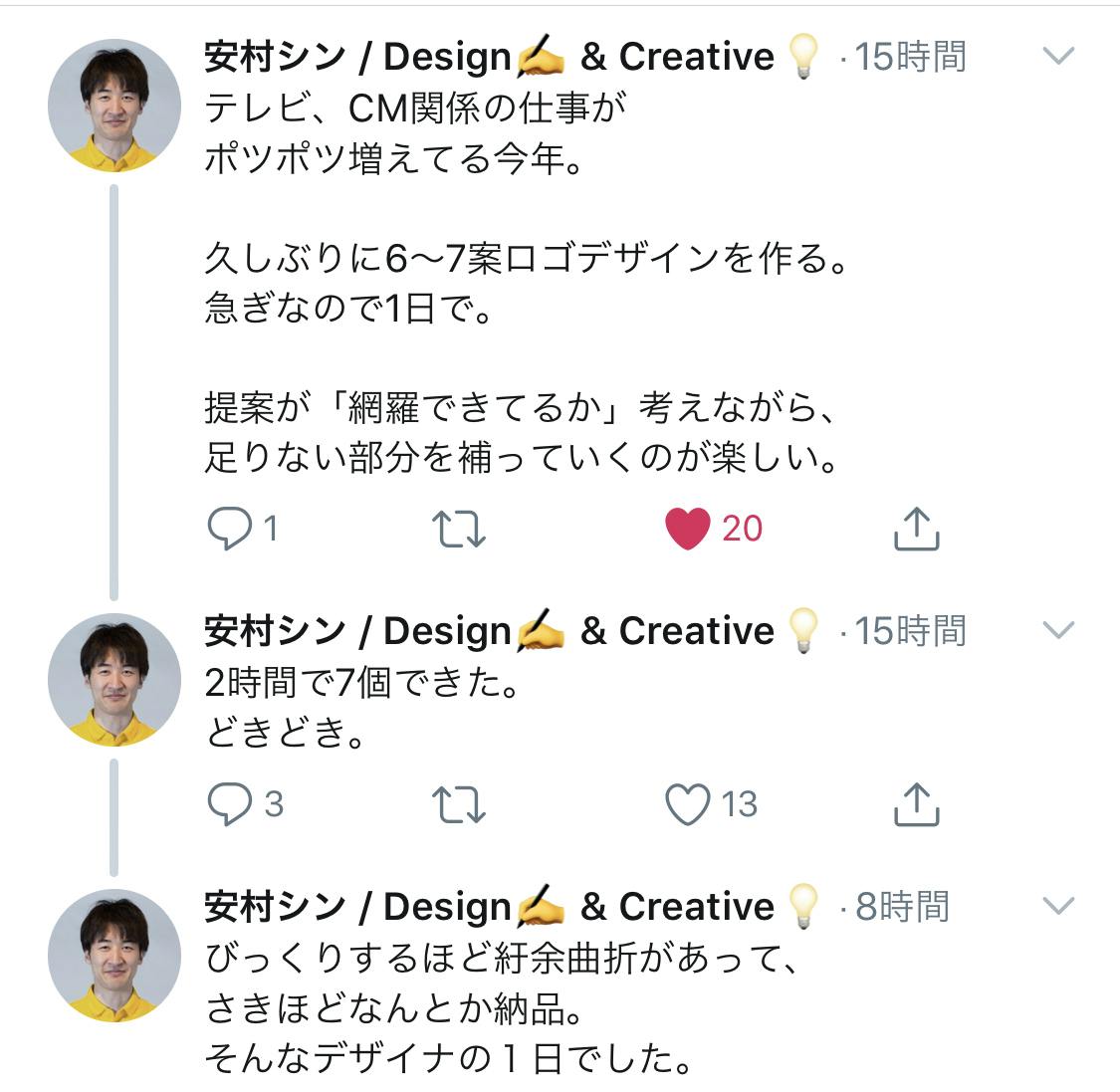Share the first tweet via share icon
The height and width of the screenshot is (1092, 1120).
916,529
